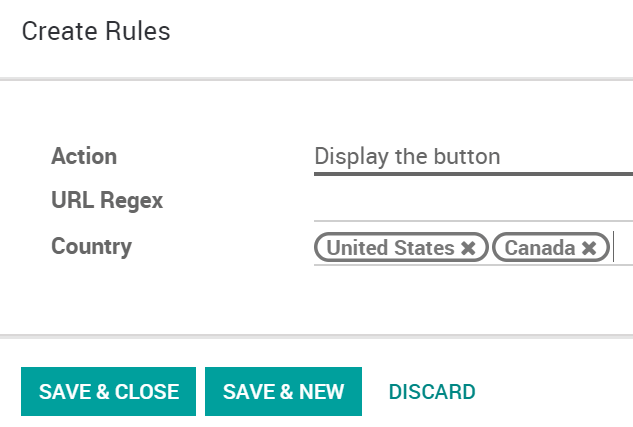
Task: Click the blank area below the Country label
Action: tap(150, 295)
